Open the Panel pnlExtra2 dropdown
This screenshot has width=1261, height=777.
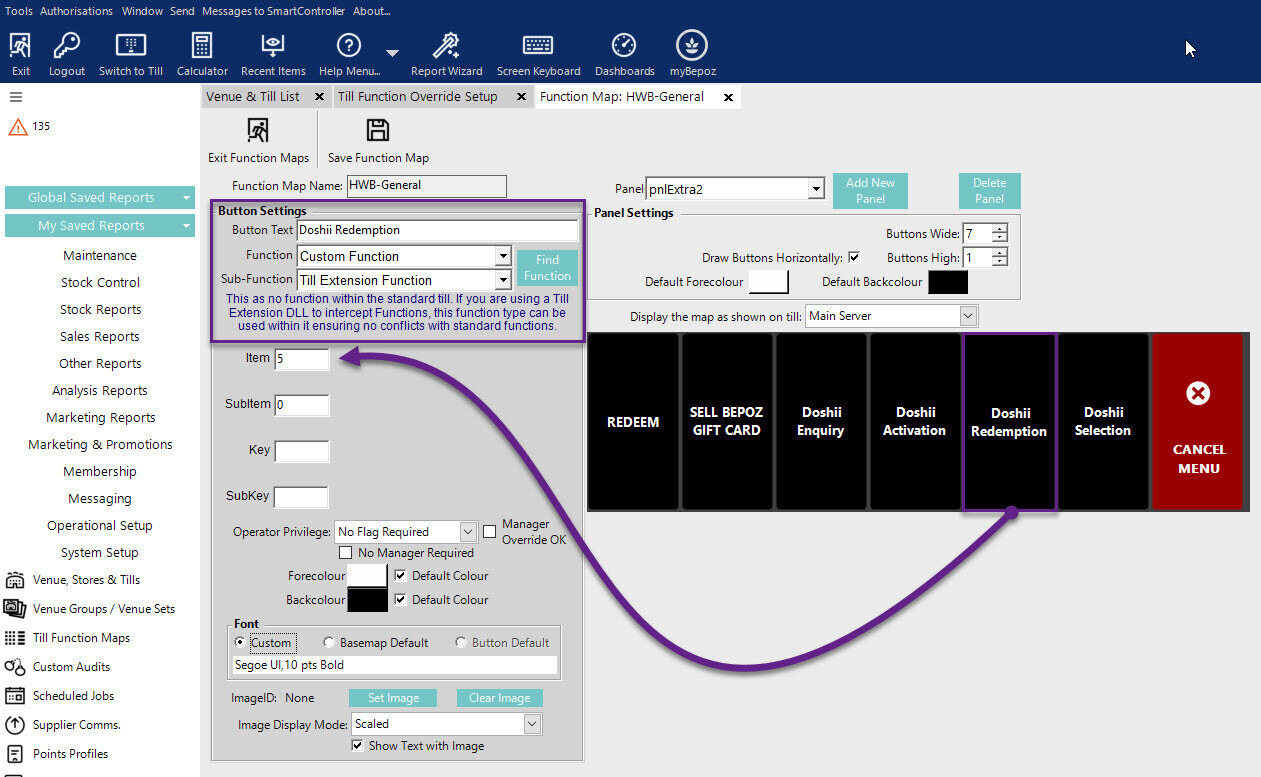pos(815,188)
